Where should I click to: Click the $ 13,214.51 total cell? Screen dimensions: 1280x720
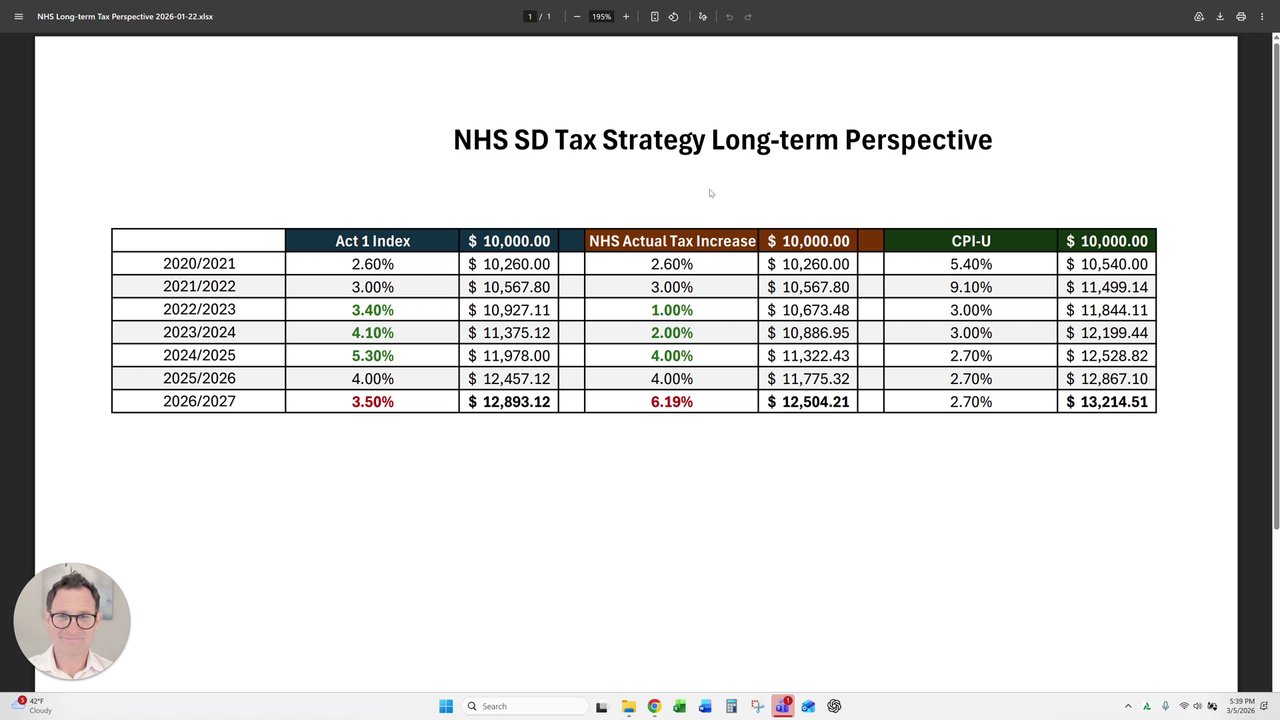[1107, 402]
